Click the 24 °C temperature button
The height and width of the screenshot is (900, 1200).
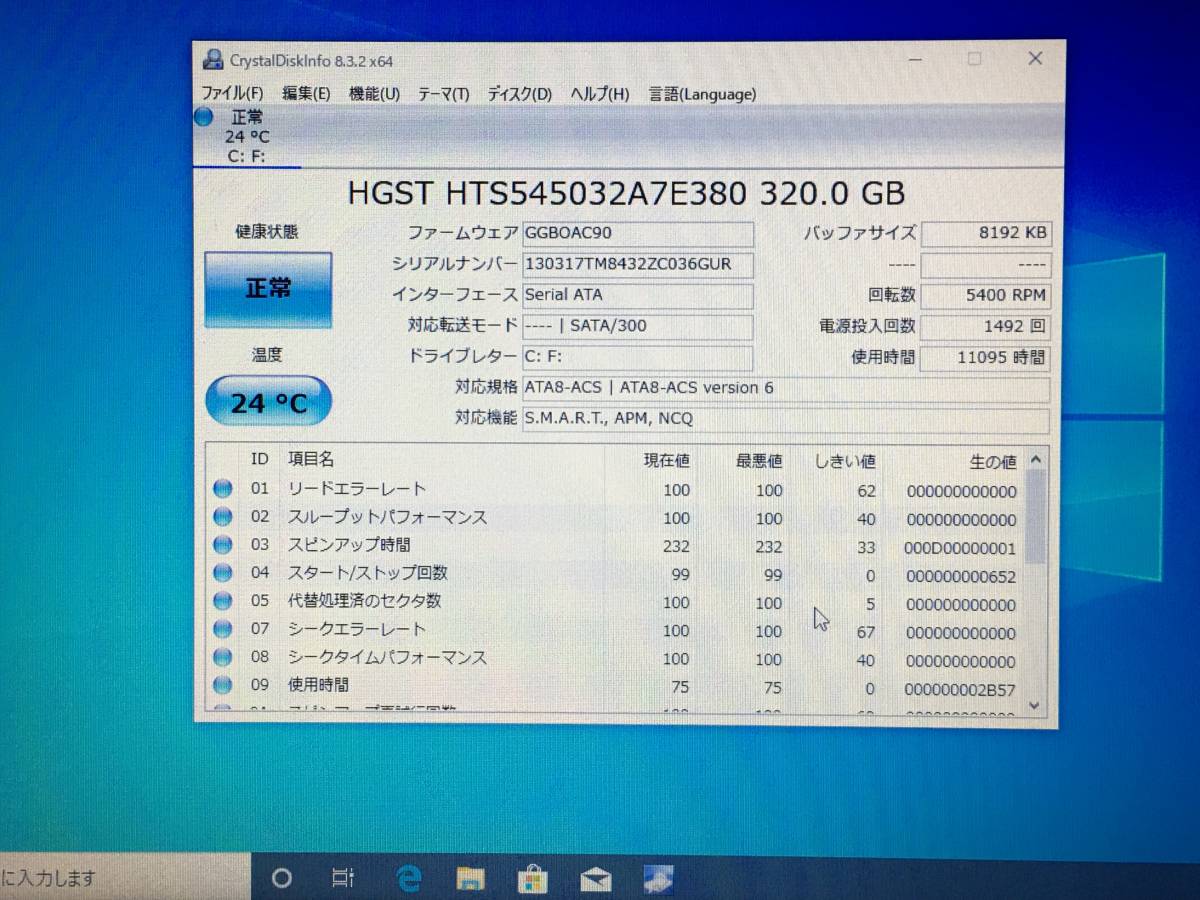[x=267, y=400]
